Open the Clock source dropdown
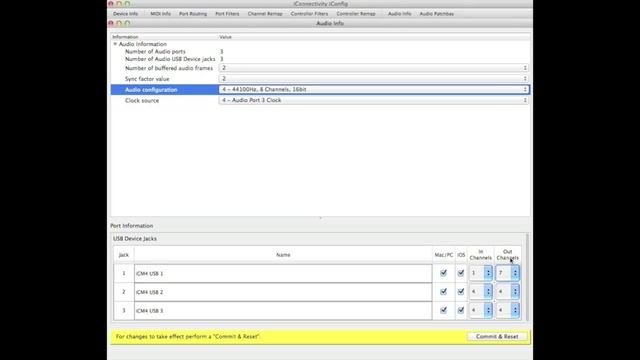The image size is (640, 360). click(373, 100)
